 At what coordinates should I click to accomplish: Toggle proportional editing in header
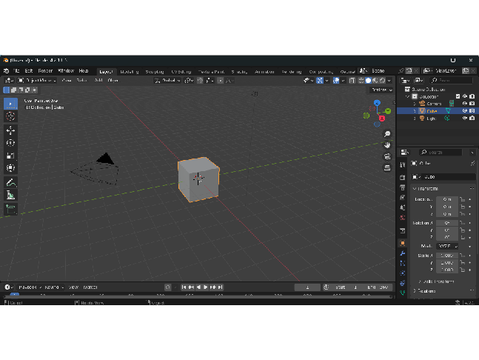pos(220,80)
